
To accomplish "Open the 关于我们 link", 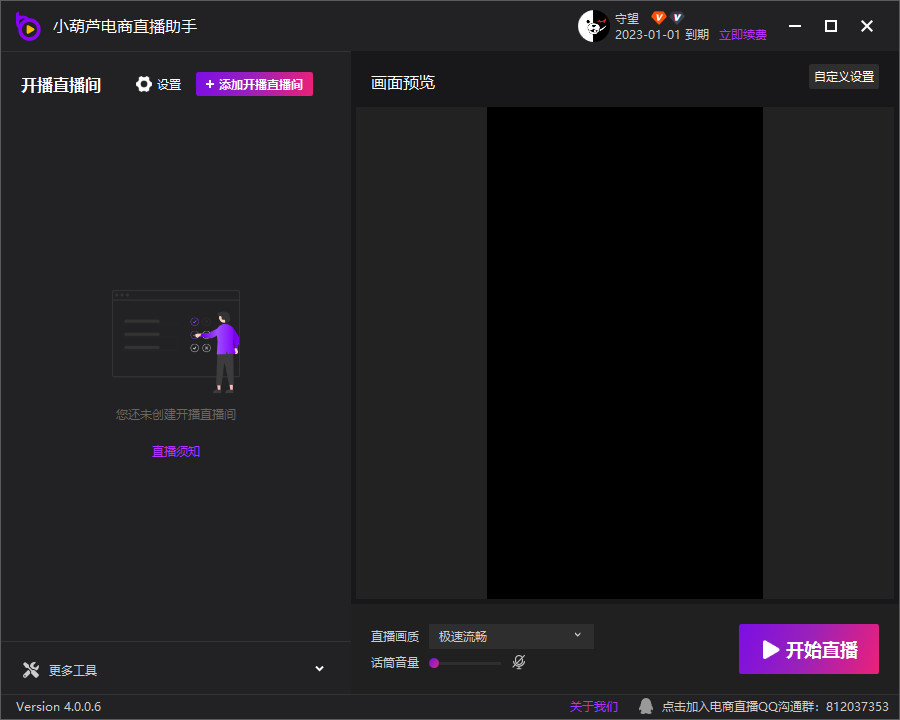I will (x=594, y=706).
